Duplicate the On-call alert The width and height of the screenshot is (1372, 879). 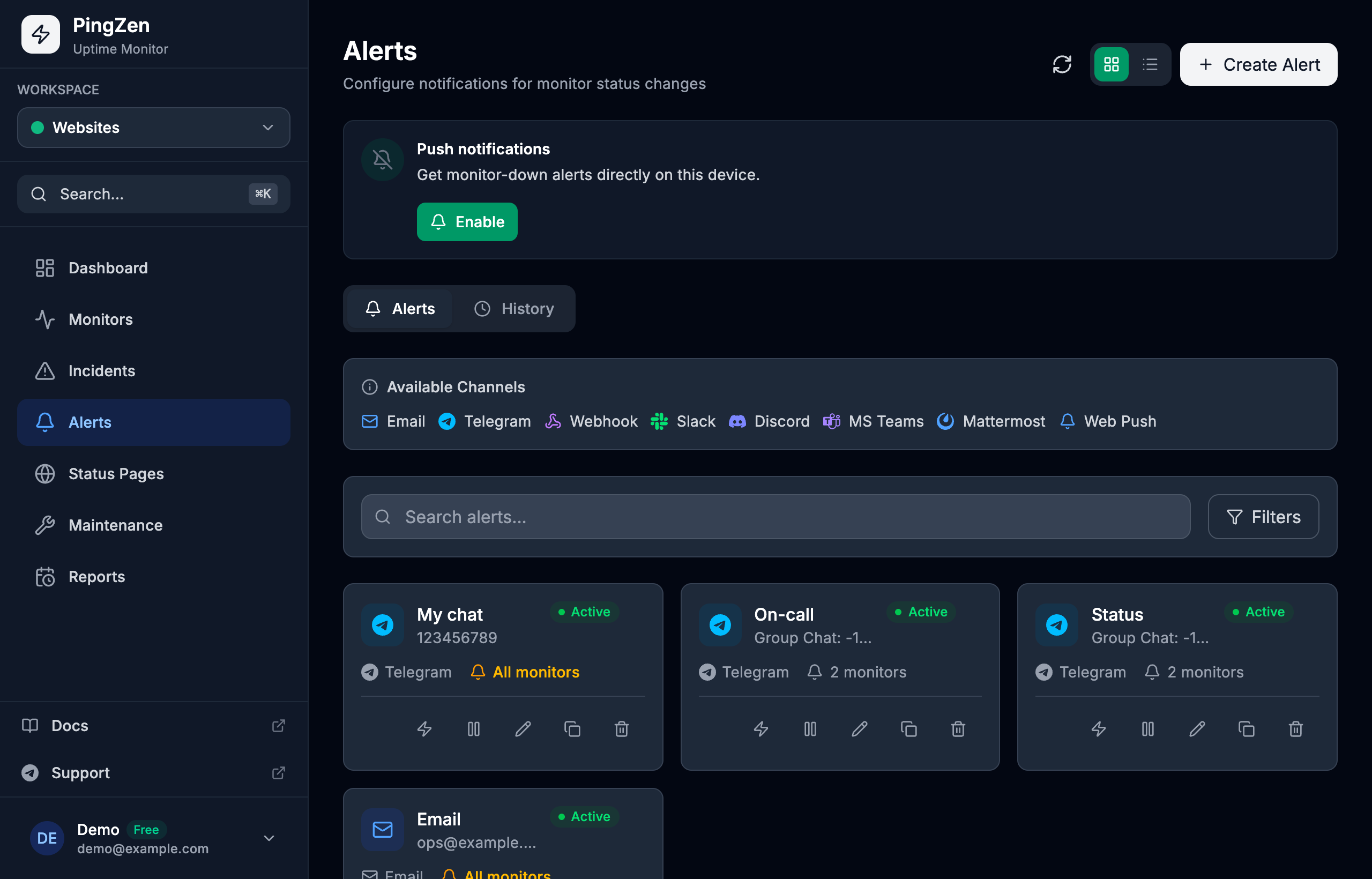[908, 729]
